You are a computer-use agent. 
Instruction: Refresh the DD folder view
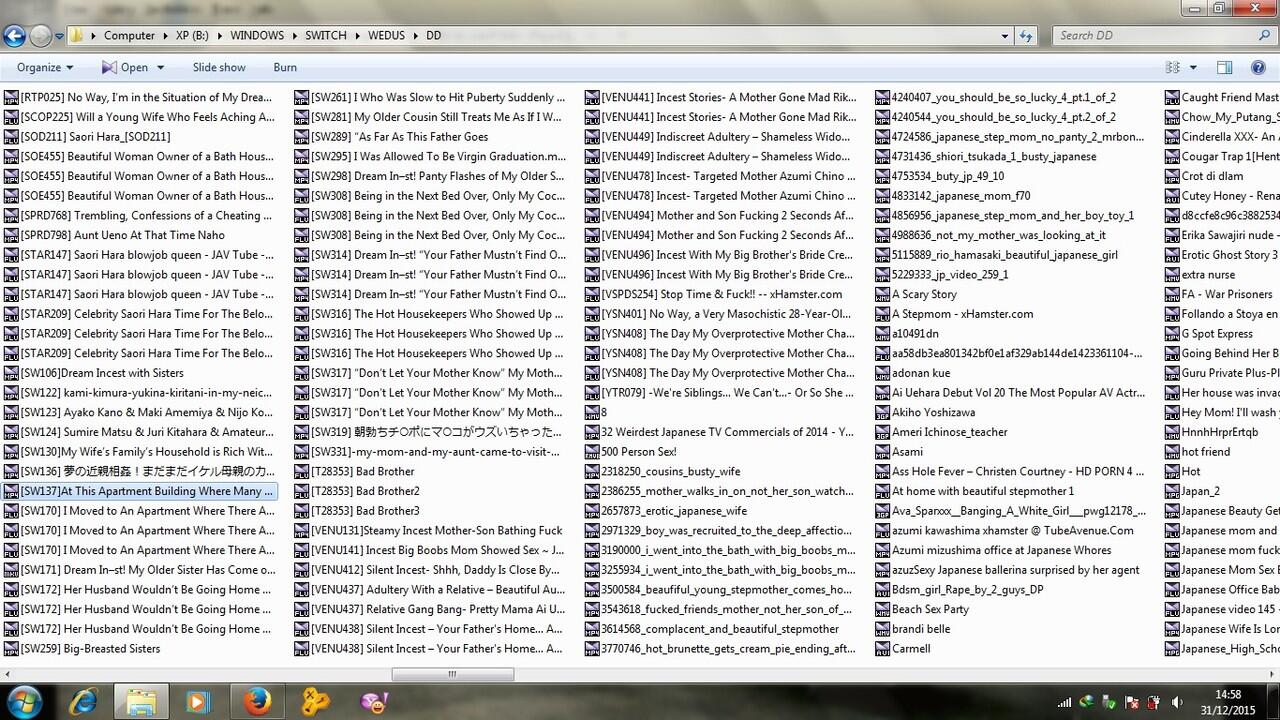pos(1026,36)
